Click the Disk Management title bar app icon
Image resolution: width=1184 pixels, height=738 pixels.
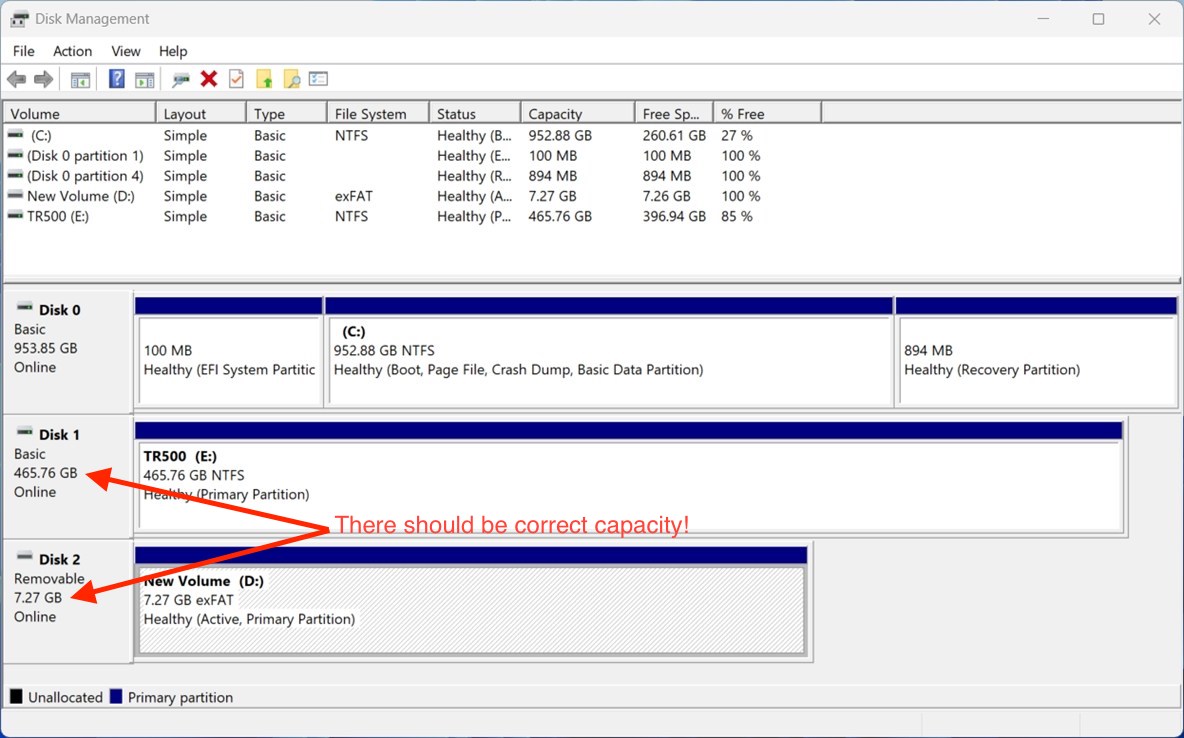(20, 19)
